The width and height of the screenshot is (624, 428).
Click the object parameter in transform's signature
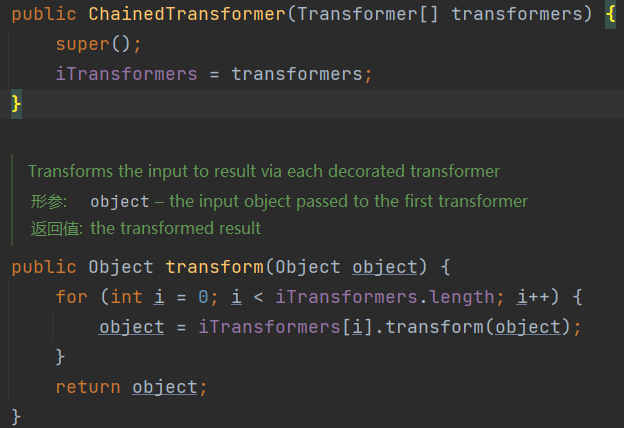(x=384, y=267)
